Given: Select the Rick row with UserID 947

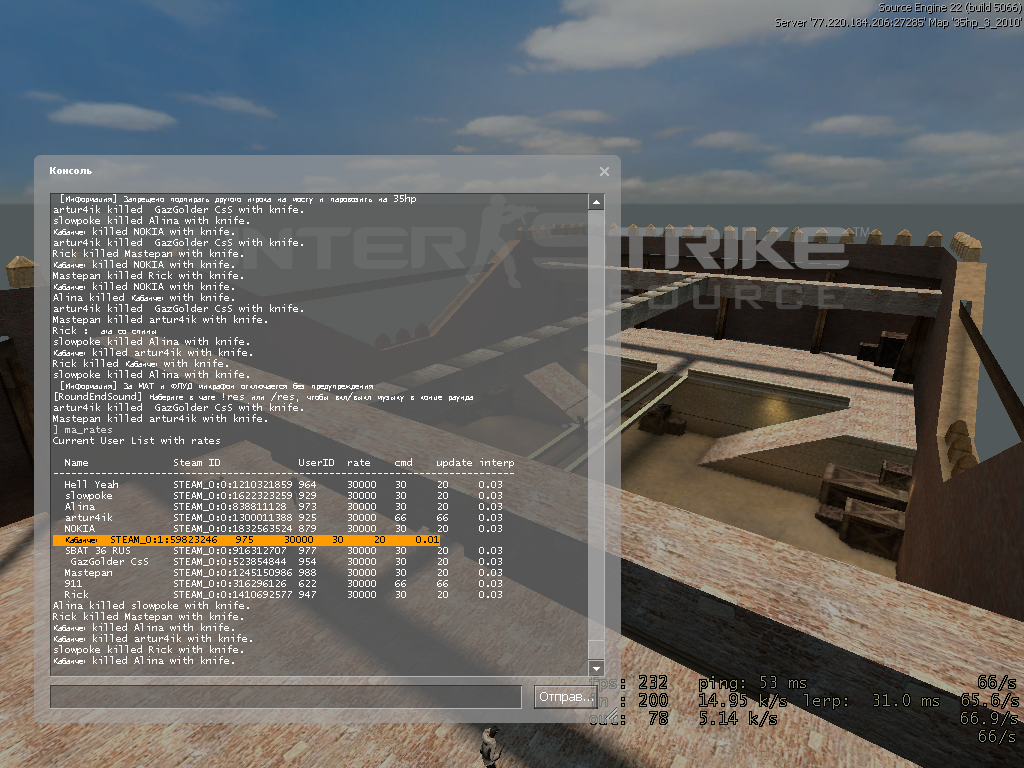Looking at the screenshot, I should (x=283, y=595).
